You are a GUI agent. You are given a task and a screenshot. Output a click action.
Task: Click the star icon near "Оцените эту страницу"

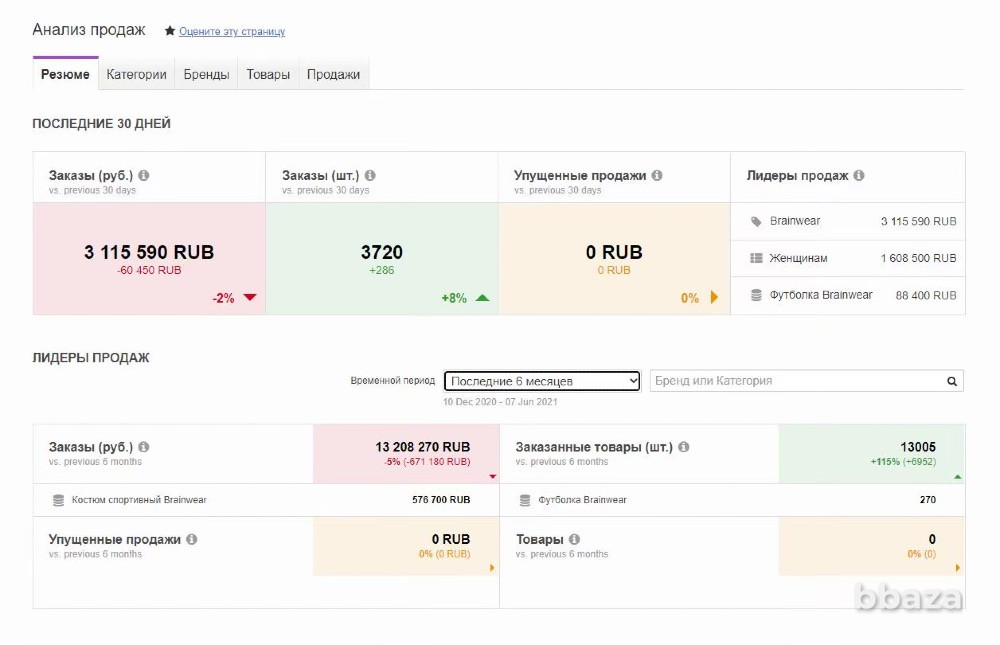170,31
